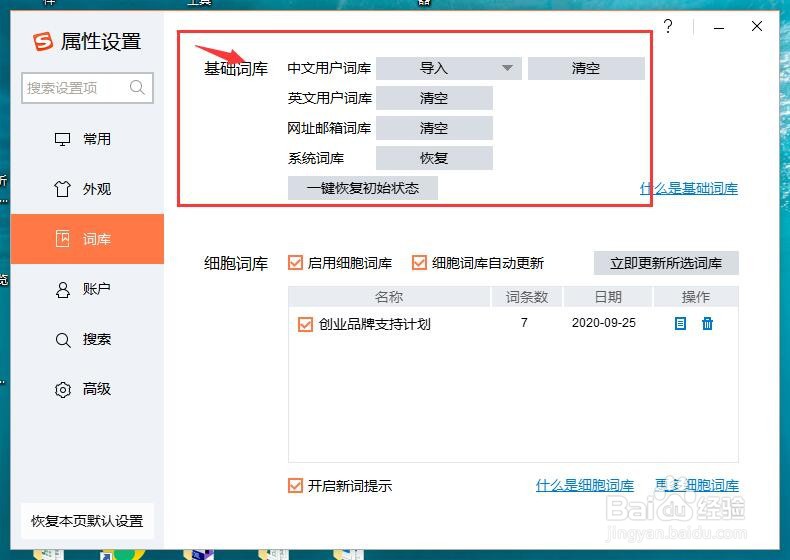Click the search magnifier icon in settings search box
This screenshot has width=790, height=560.
137,87
